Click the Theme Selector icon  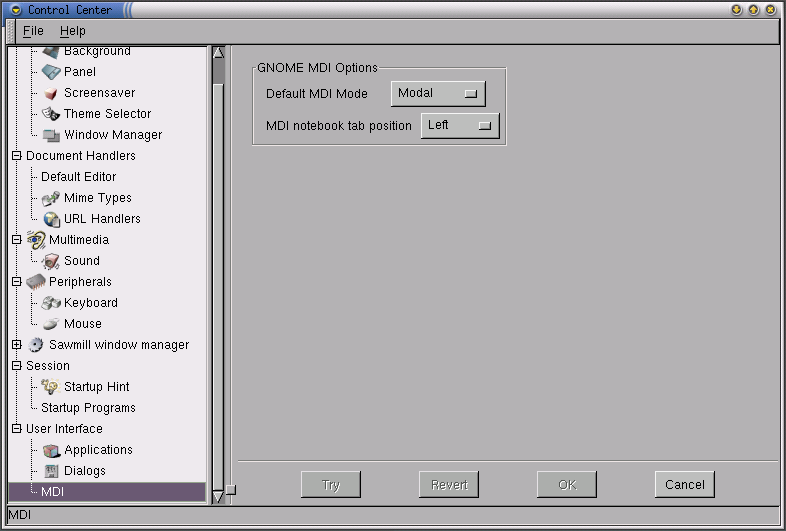51,114
